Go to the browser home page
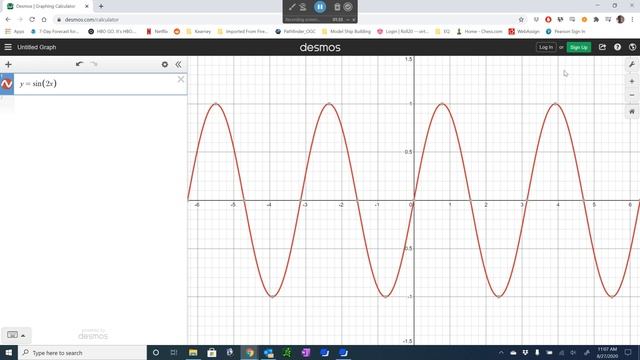Screen dimensions: 640x360 [x=44, y=19]
